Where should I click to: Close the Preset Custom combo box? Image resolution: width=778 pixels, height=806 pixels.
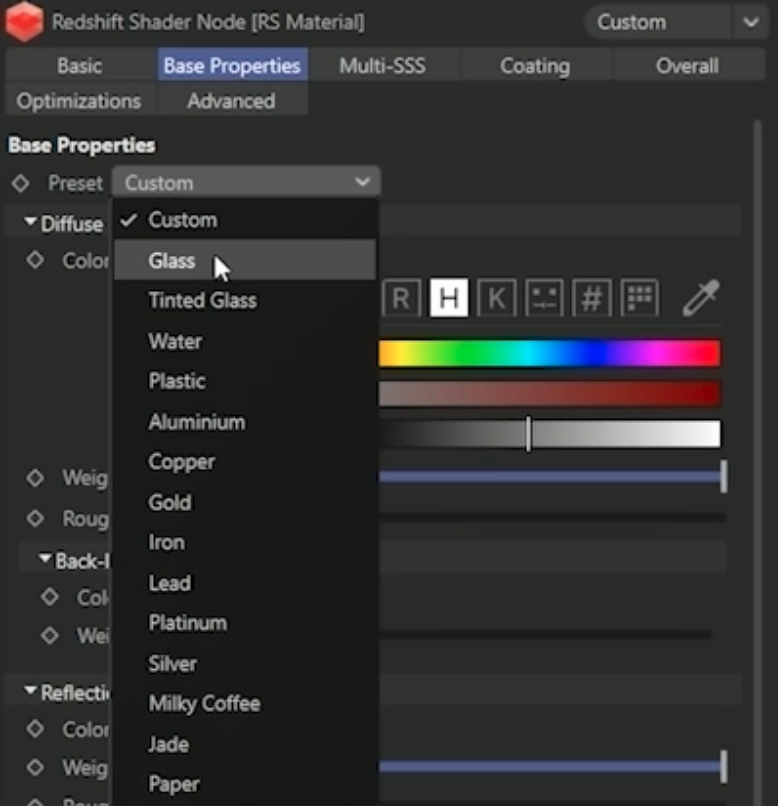246,182
